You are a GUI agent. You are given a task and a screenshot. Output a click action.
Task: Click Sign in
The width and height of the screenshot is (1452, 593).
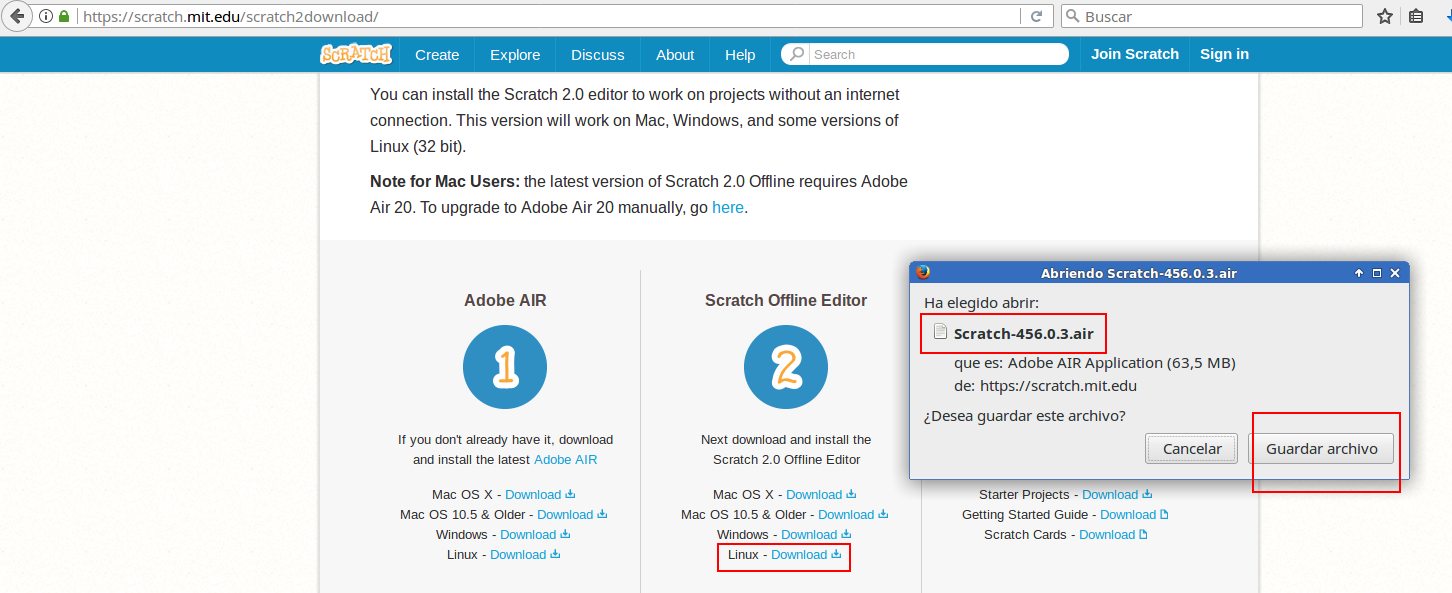pyautogui.click(x=1224, y=54)
